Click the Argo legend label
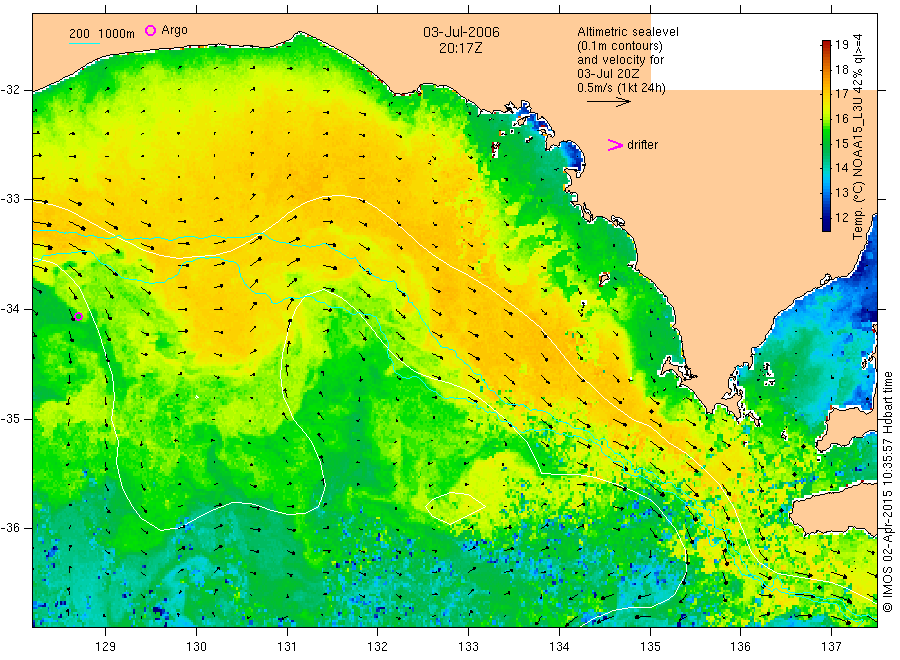Screen dimensions: 900x660 point(174,30)
